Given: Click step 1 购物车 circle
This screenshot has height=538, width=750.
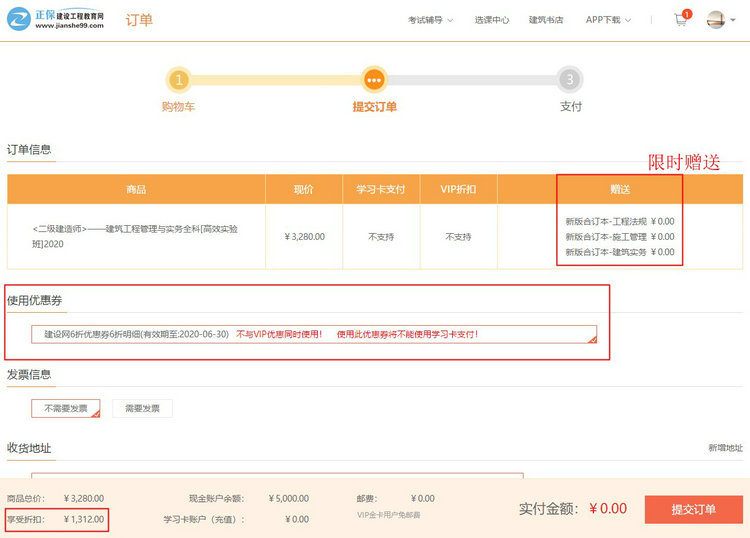Looking at the screenshot, I should (178, 80).
